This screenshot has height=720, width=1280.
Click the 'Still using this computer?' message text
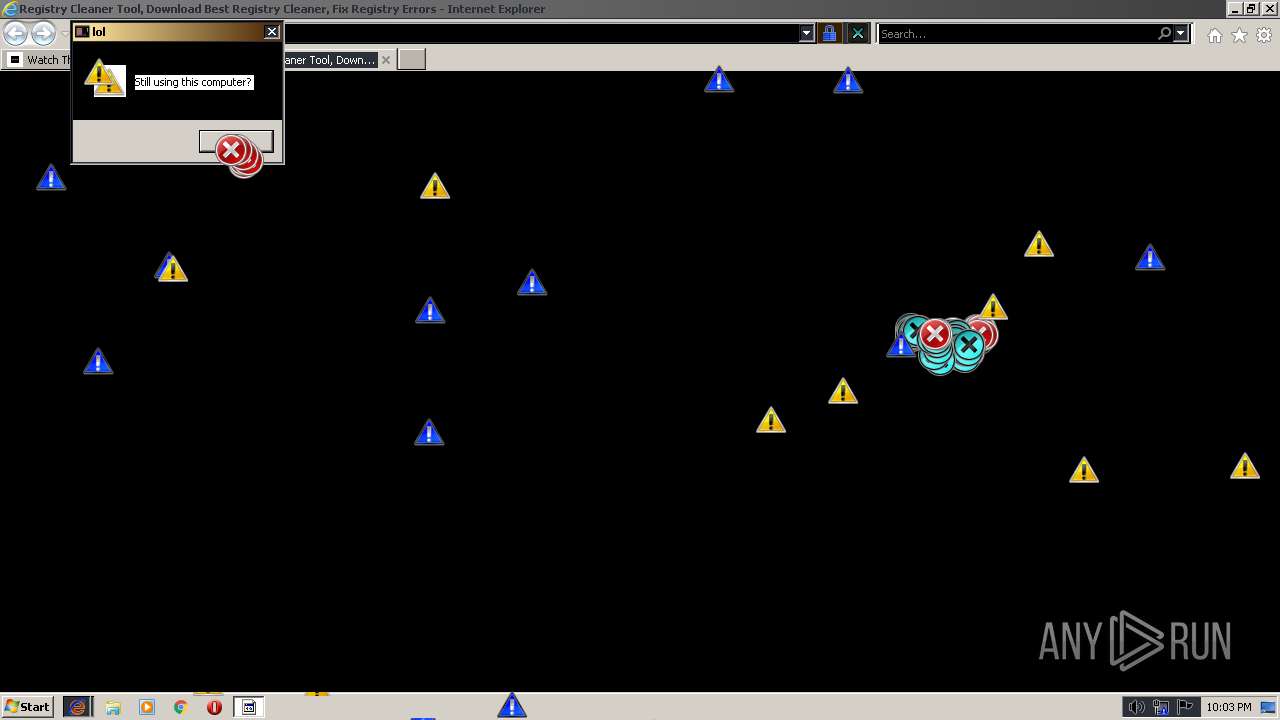(193, 82)
